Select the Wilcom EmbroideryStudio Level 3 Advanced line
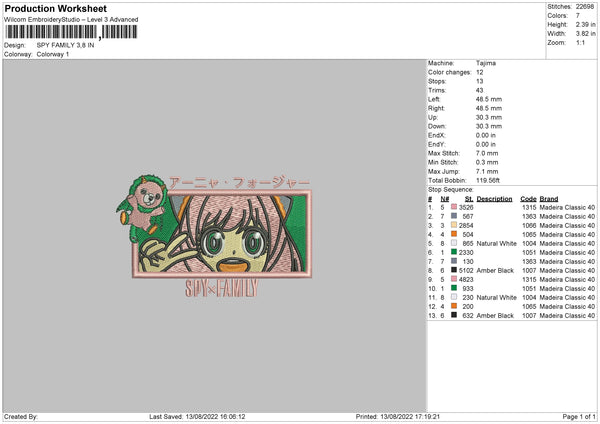 (71, 20)
